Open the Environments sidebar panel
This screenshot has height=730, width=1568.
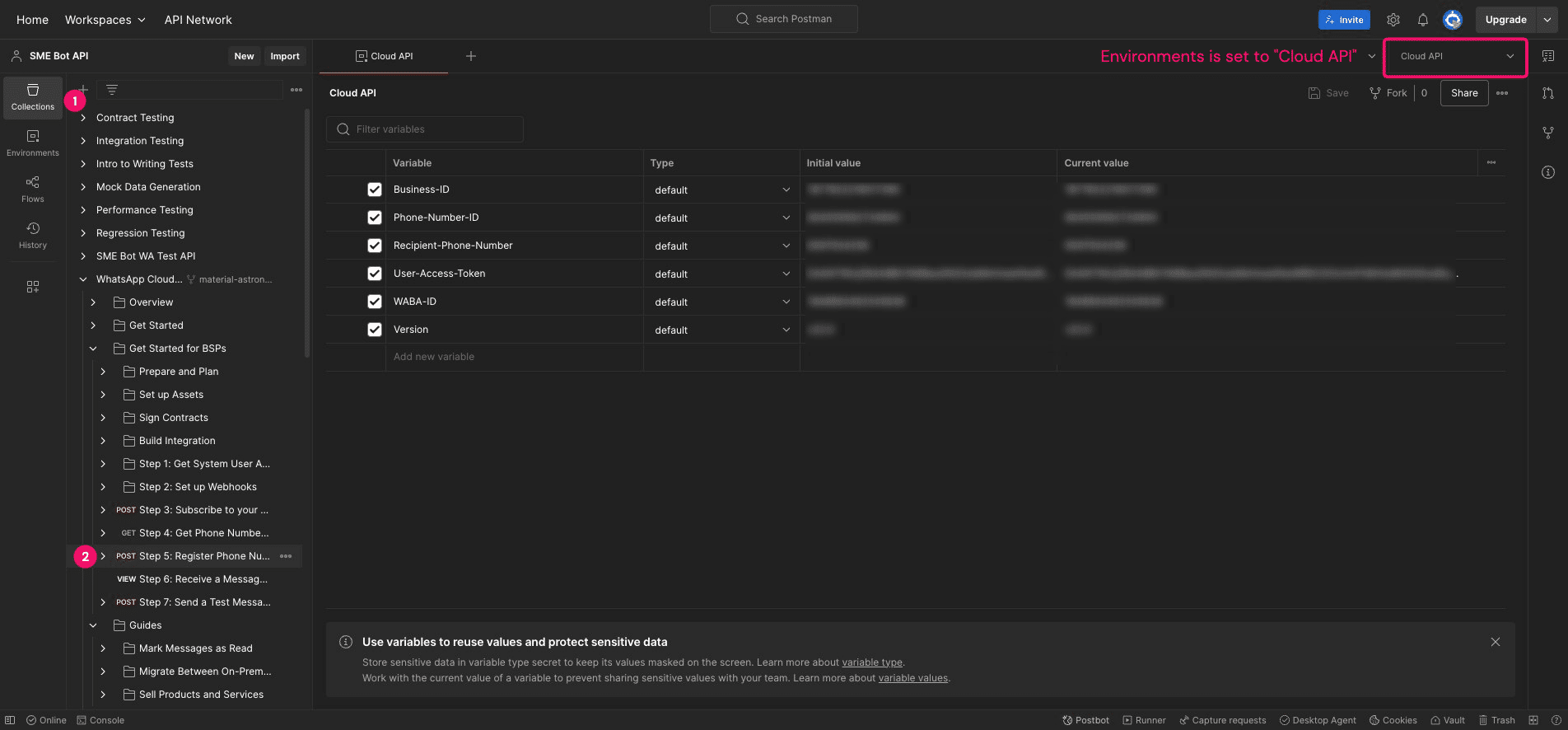(x=33, y=143)
